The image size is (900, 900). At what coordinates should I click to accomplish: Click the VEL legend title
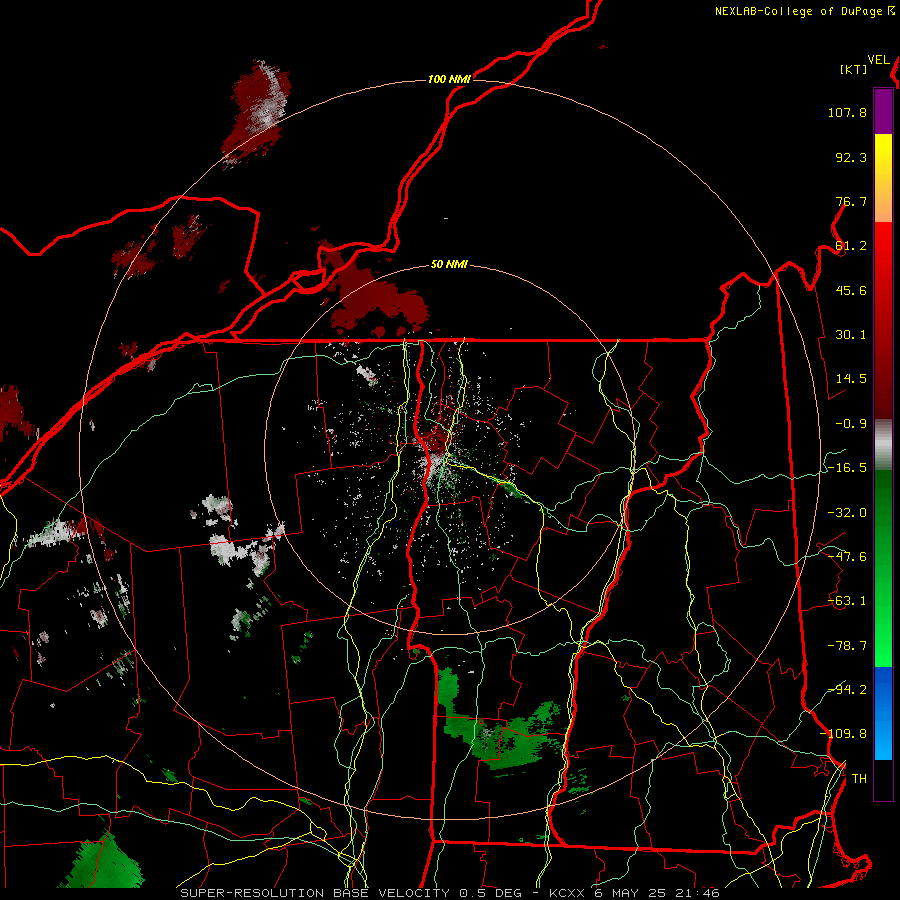point(878,60)
